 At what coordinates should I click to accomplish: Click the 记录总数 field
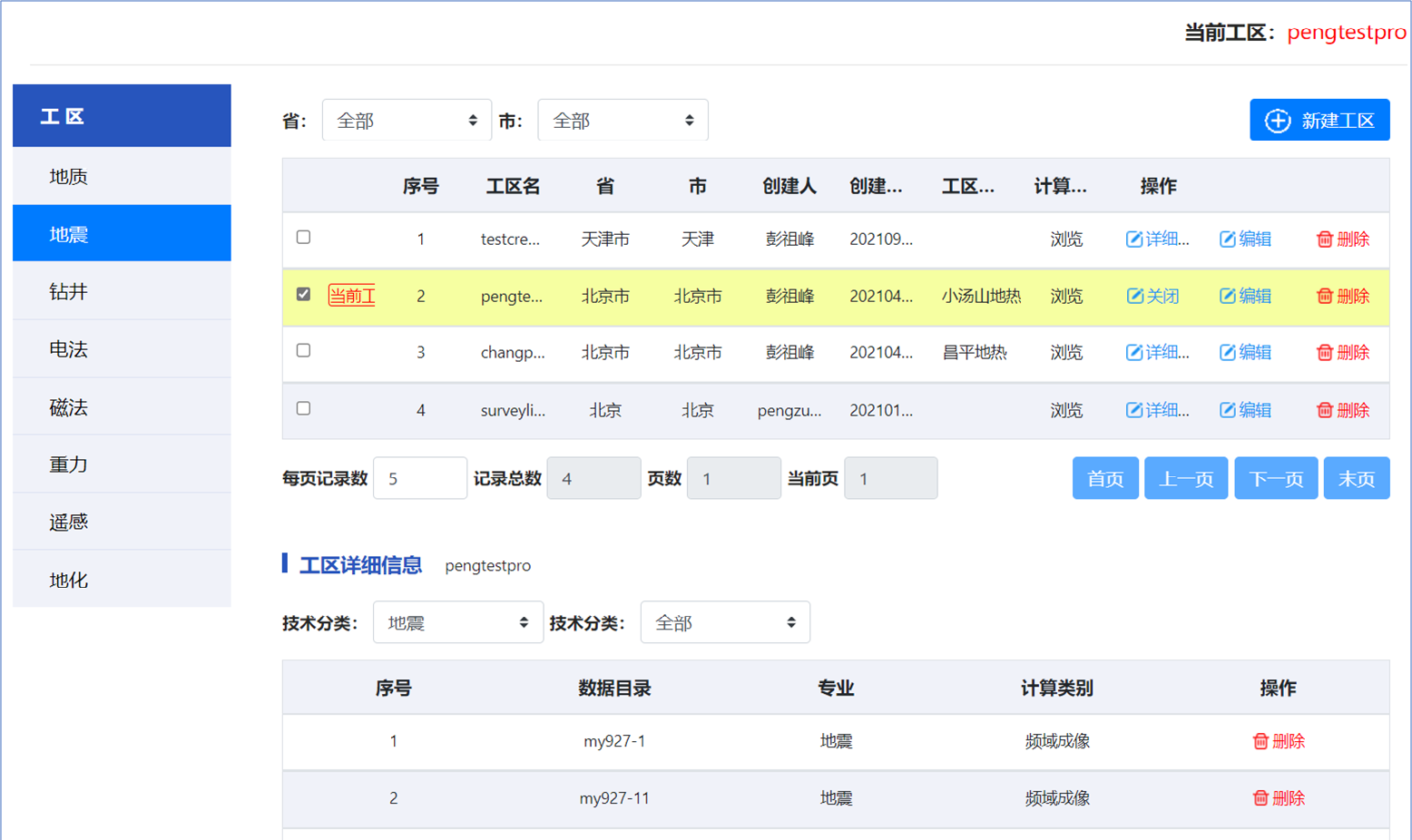point(593,478)
